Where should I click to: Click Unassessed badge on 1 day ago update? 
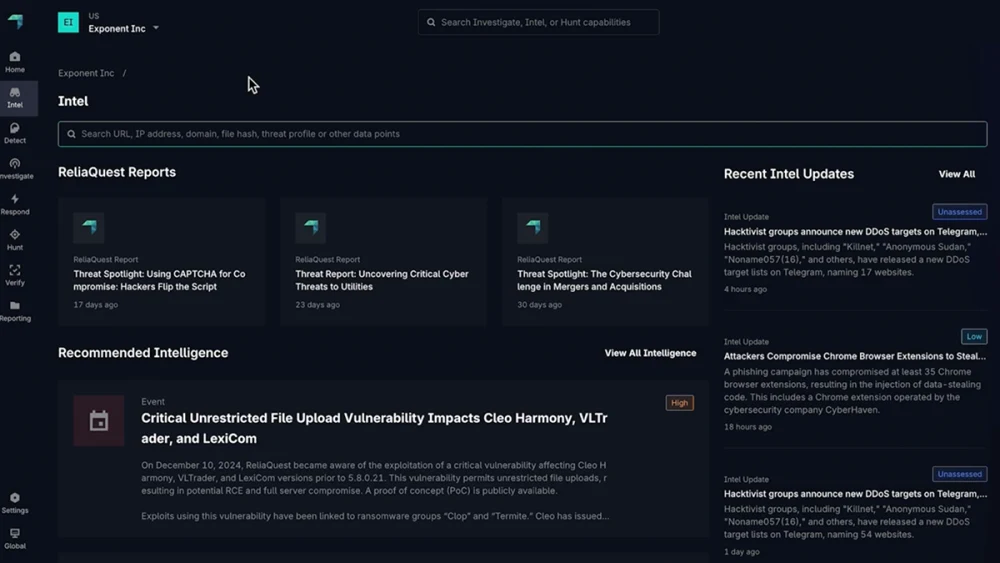(959, 474)
